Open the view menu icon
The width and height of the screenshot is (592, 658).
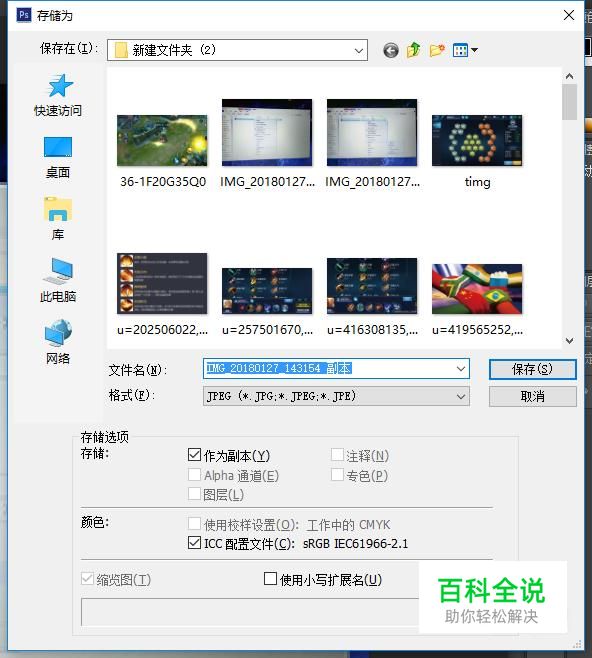(x=460, y=50)
